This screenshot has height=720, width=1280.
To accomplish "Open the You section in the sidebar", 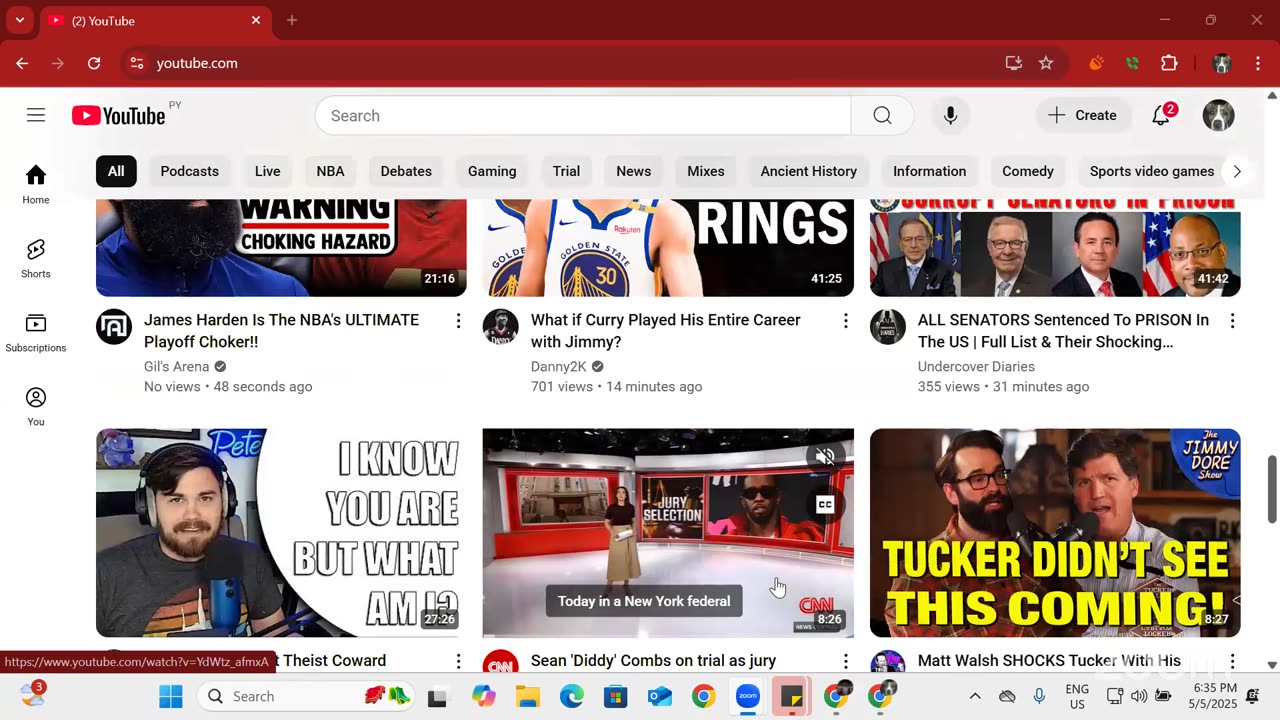I will click(36, 407).
